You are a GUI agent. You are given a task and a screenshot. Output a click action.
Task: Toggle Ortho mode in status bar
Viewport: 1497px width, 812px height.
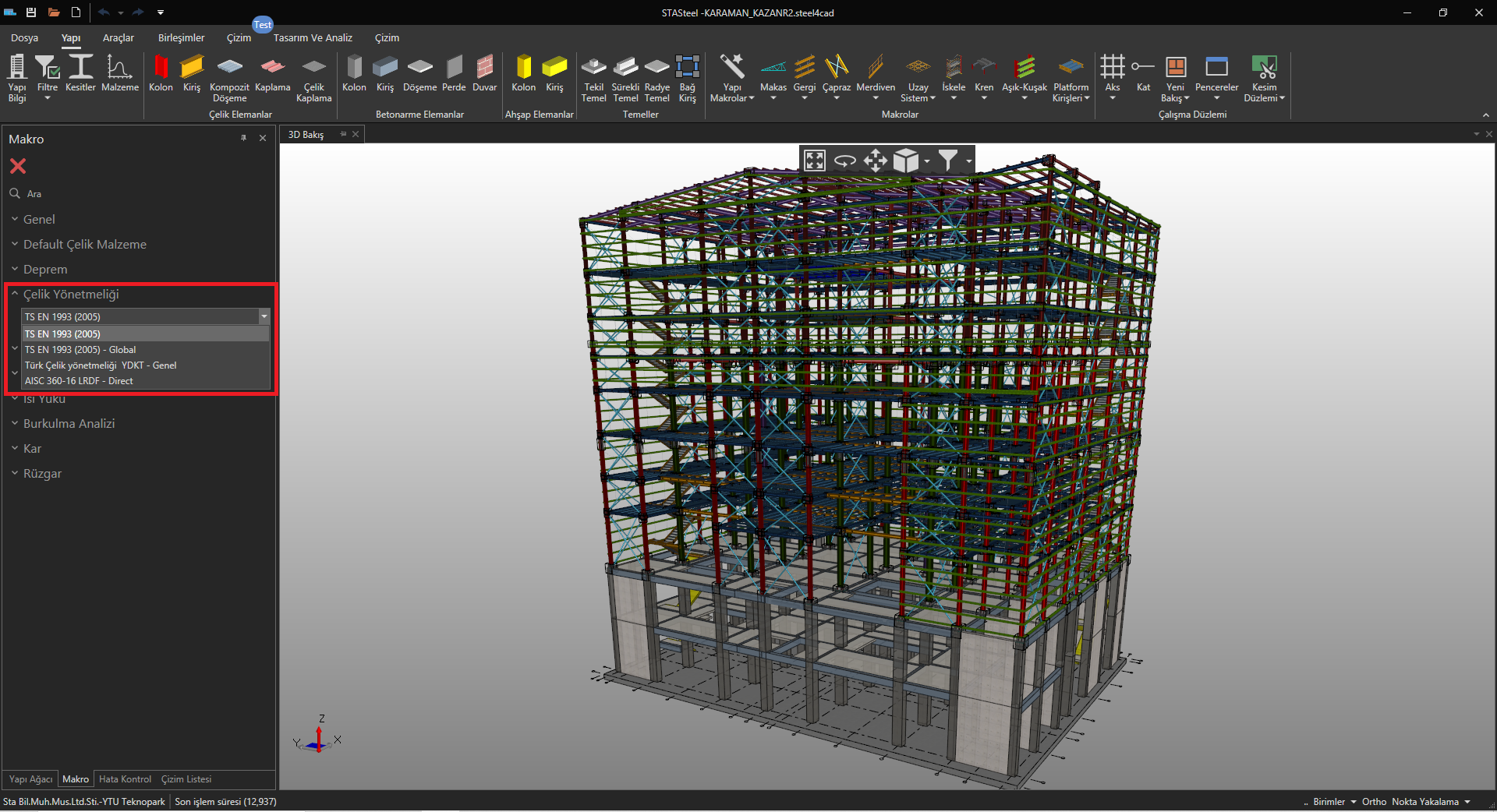click(x=1374, y=802)
